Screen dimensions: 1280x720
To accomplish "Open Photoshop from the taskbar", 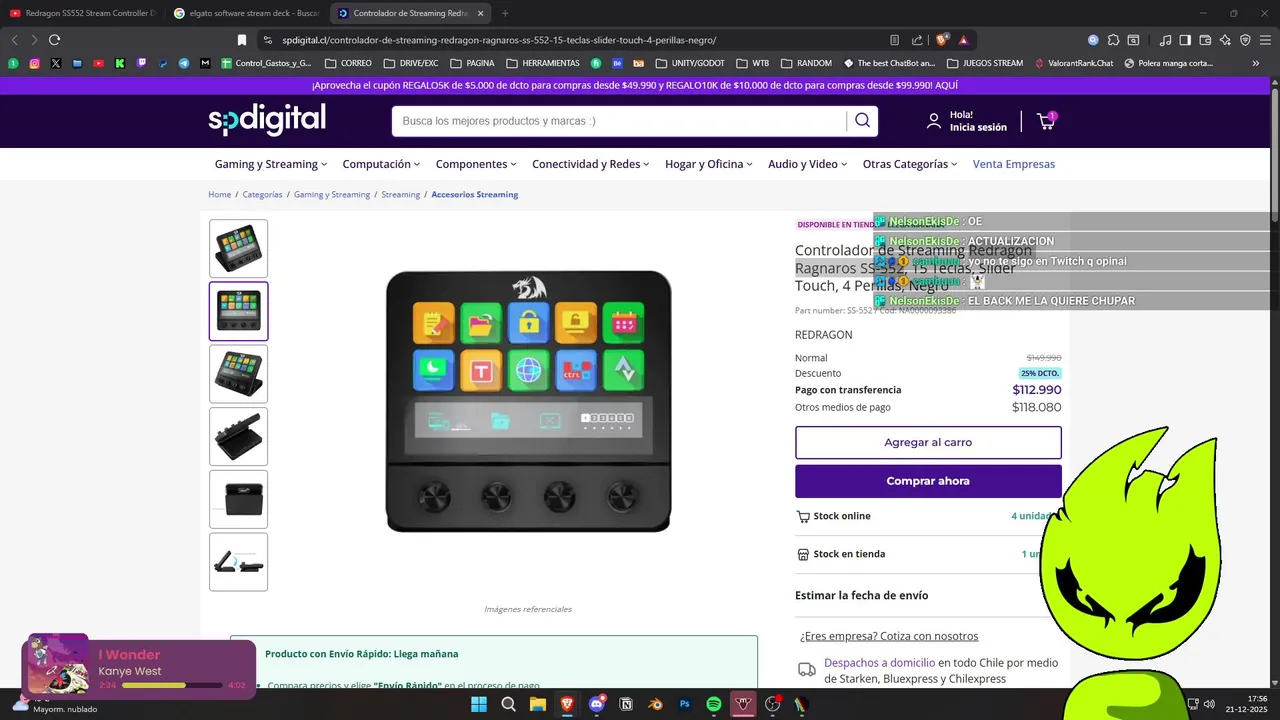I will pos(685,704).
